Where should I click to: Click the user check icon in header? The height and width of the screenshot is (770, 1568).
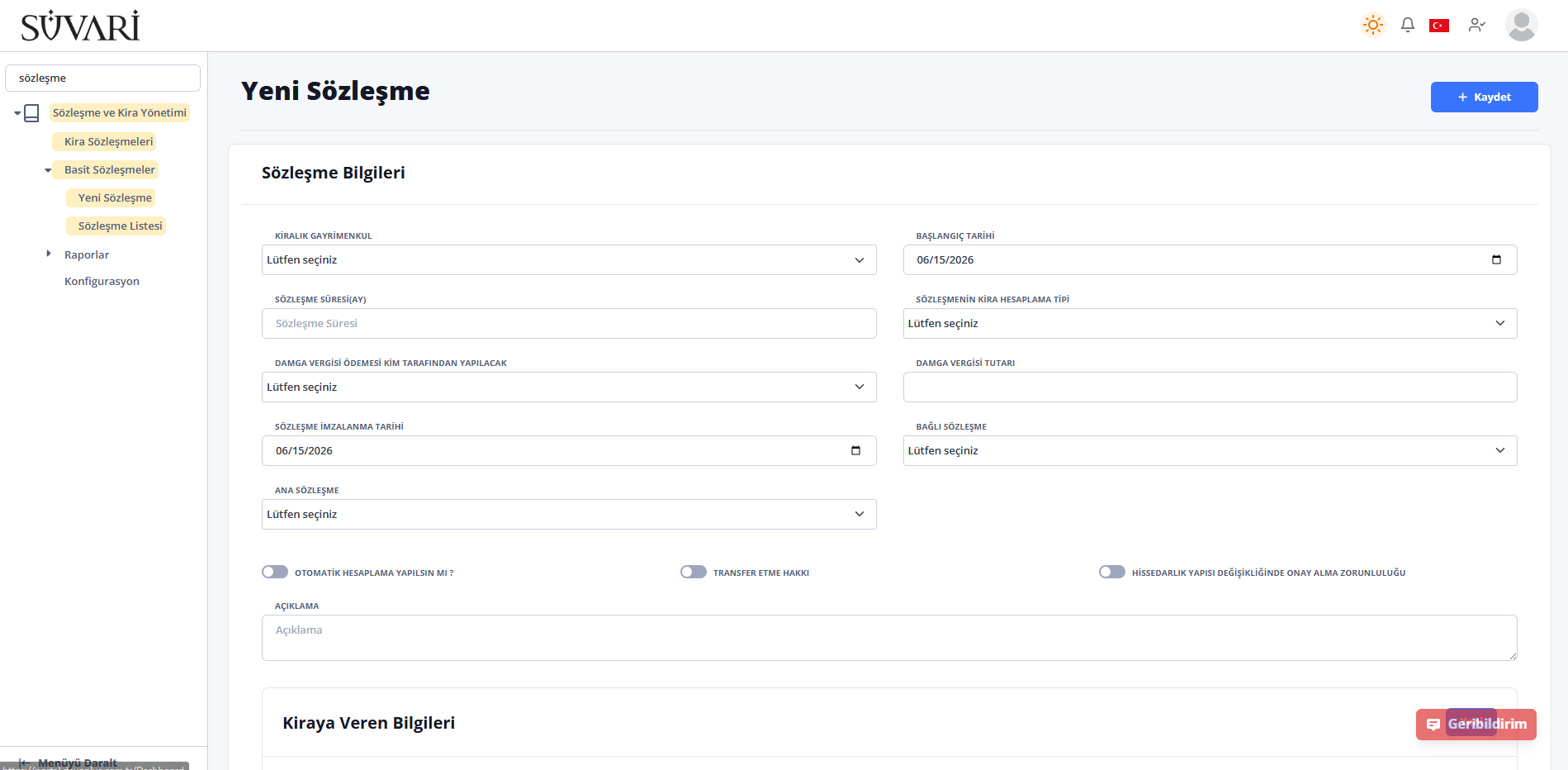tap(1477, 25)
